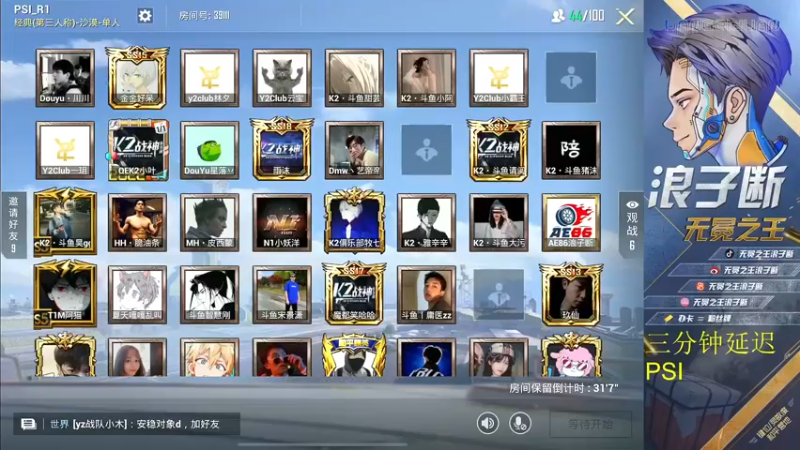Take the empty slot left of 玖仙
This screenshot has width=800, height=450.
[498, 294]
